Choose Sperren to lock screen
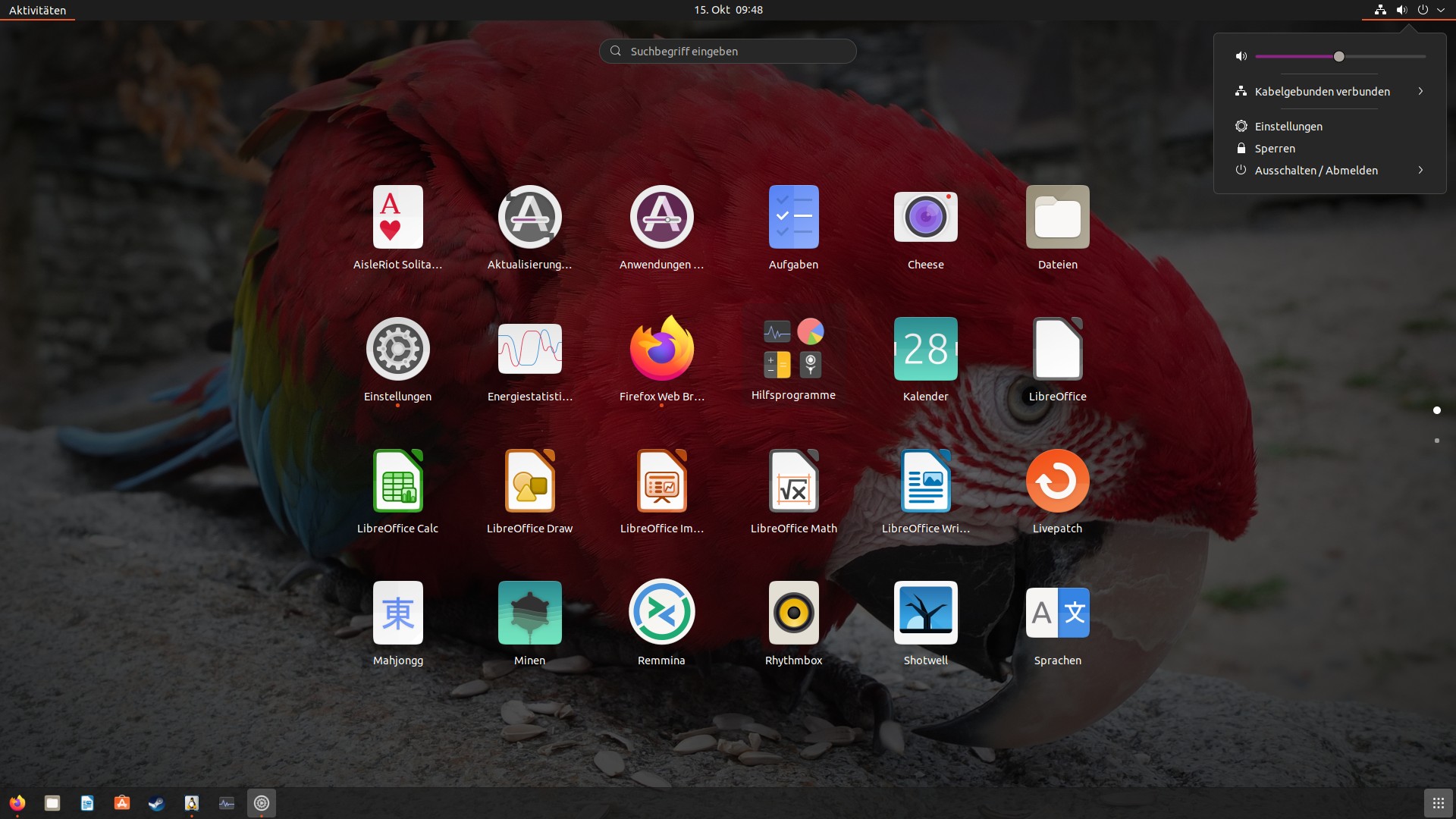 click(x=1275, y=149)
